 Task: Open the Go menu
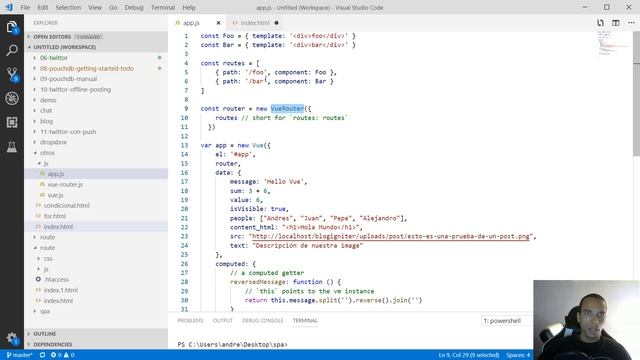[113, 7]
